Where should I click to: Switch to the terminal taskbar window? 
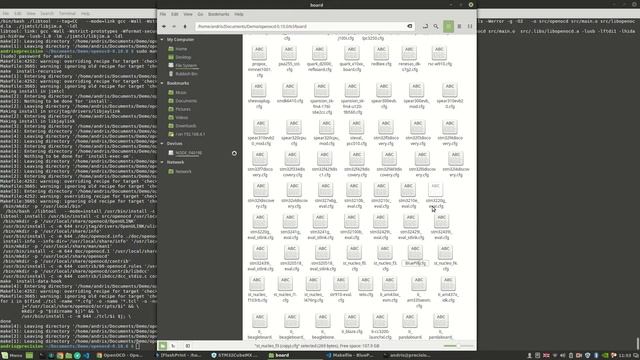click(407, 356)
